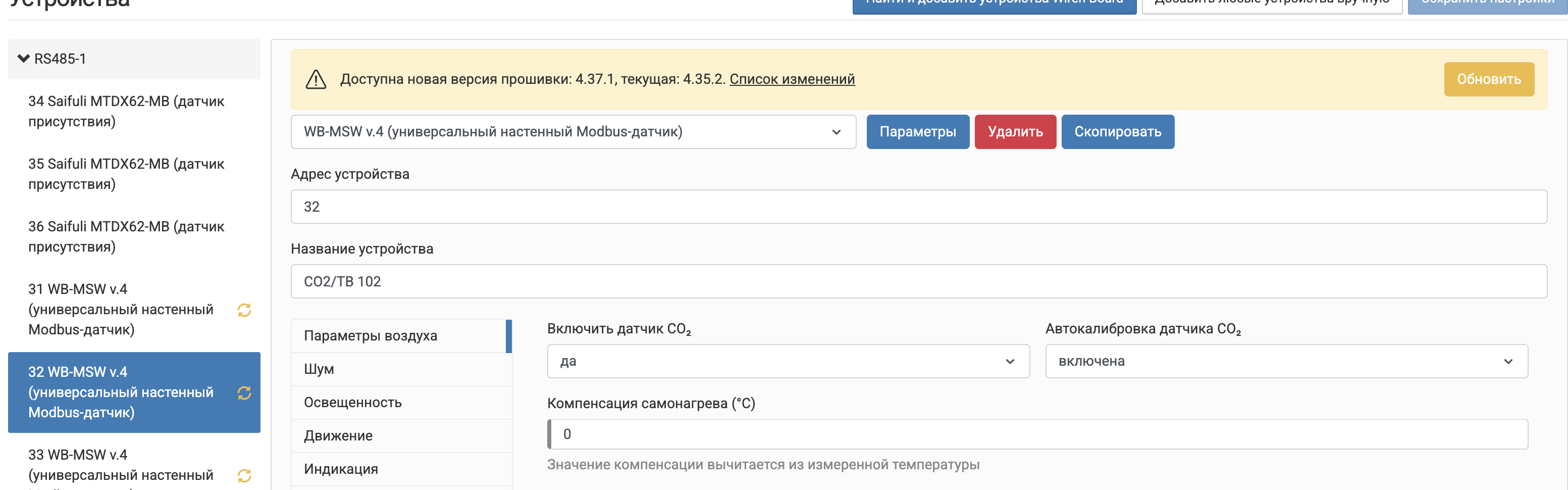Viewport: 1568px width, 490px height.
Task: Select device 34 Saifuli MTDX62-MB
Action: click(x=134, y=112)
